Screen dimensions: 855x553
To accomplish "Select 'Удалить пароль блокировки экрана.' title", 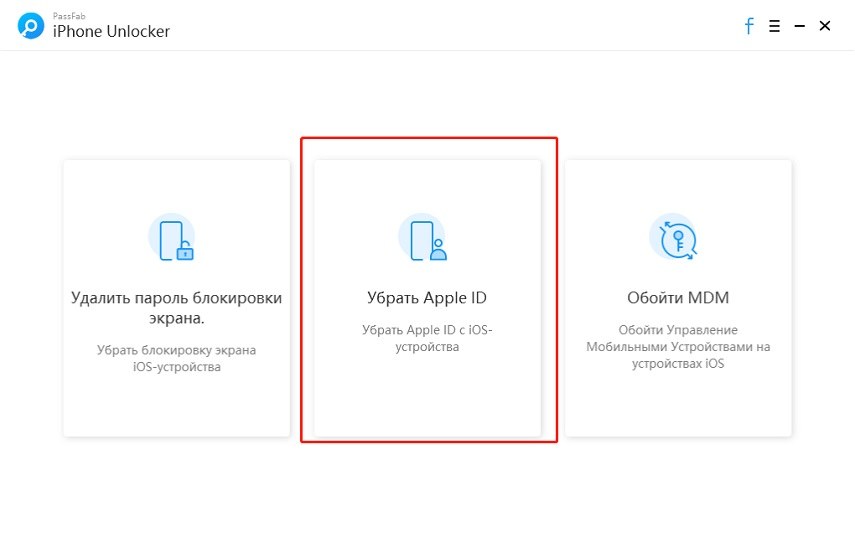I will coord(177,308).
